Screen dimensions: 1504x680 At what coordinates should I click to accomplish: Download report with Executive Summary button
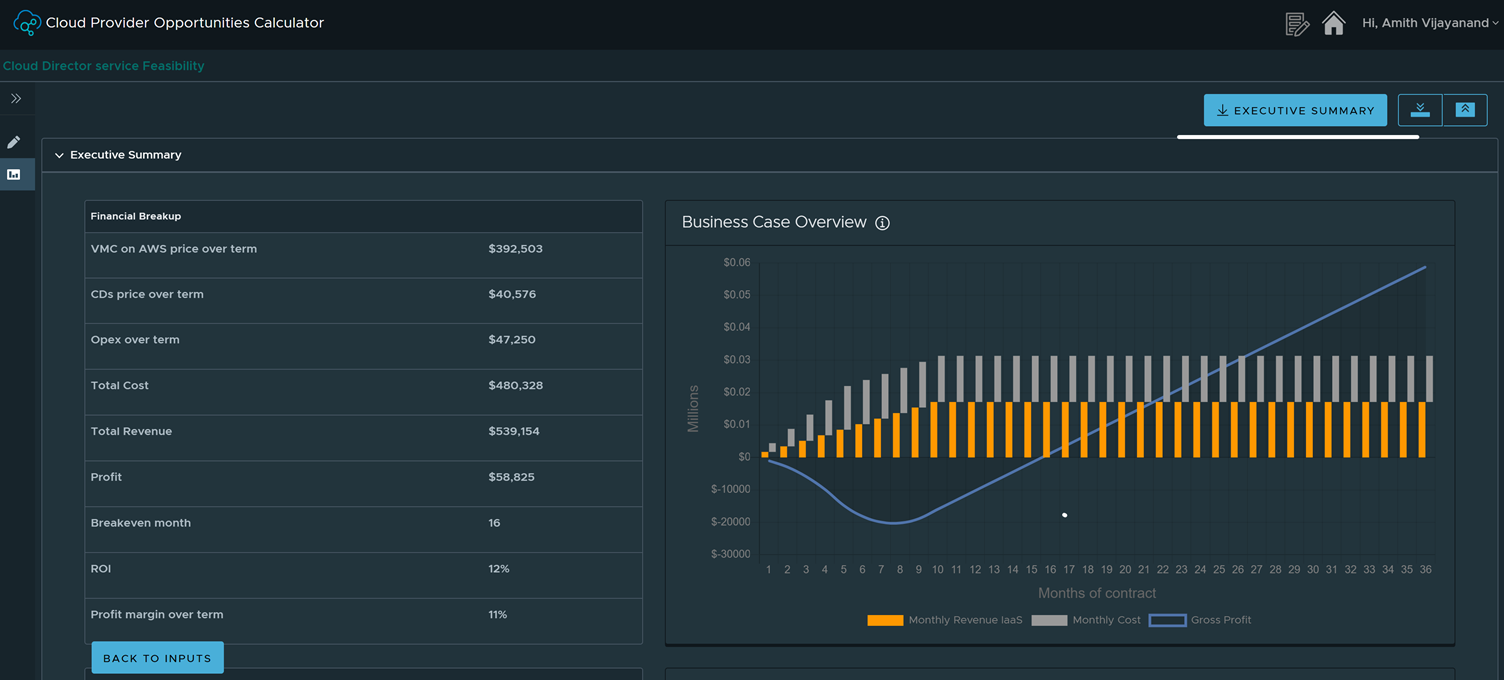click(1295, 110)
